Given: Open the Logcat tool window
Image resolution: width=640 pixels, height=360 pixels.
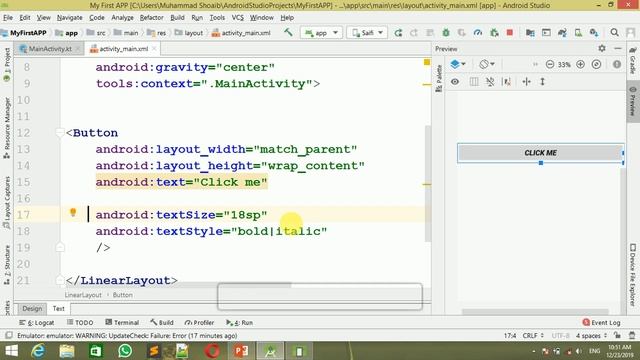Looking at the screenshot, I should point(36,322).
